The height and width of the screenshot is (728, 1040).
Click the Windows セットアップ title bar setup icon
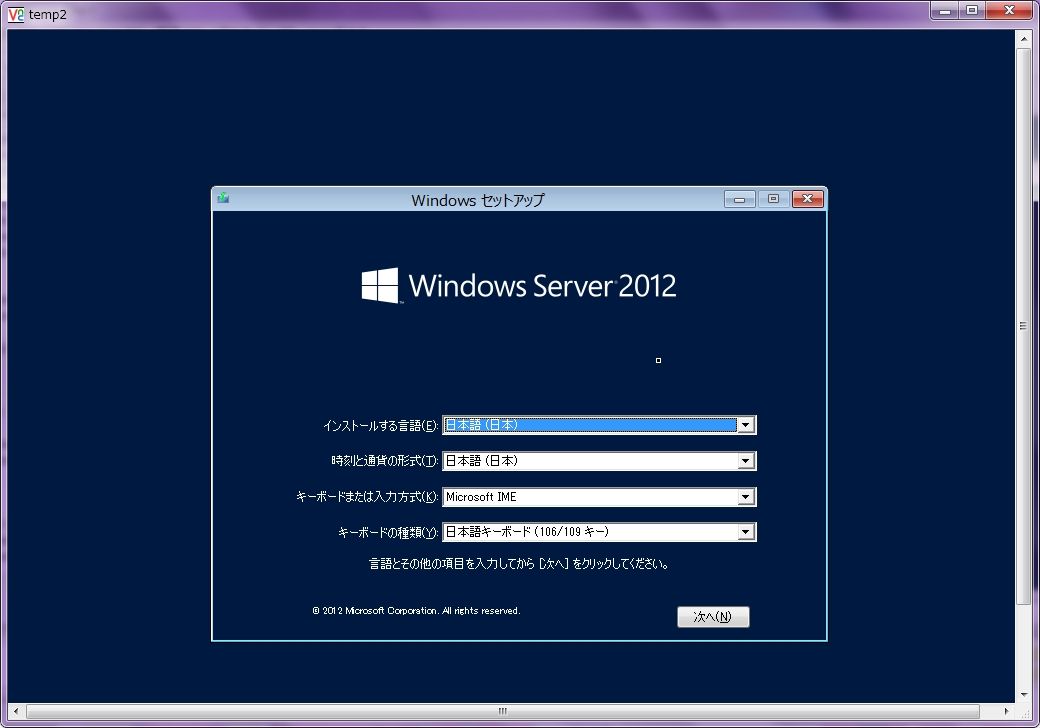[x=224, y=198]
